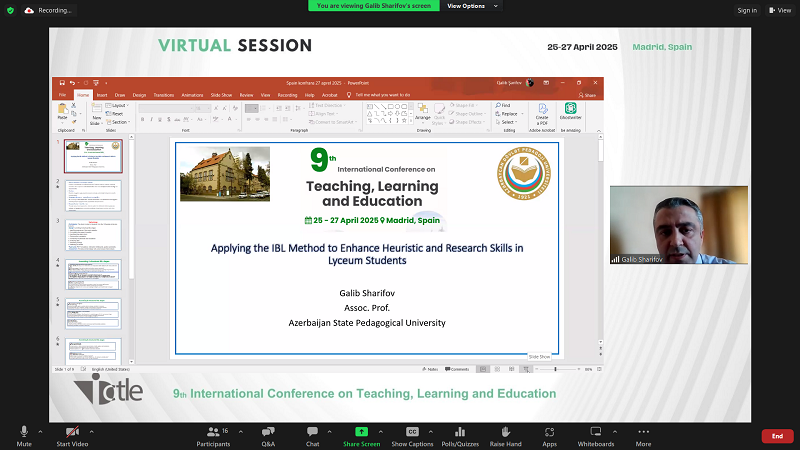Click the Polls/Quizzes icon
Screen dimensions: 800x450
(x=460, y=434)
